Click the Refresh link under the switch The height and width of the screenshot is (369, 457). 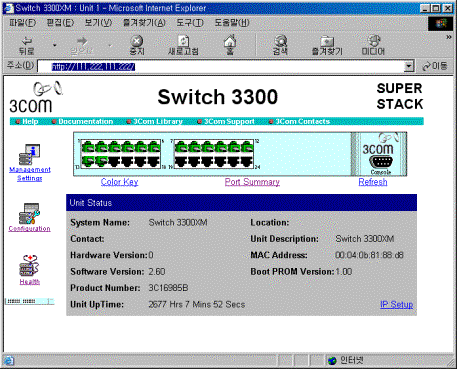tap(373, 182)
